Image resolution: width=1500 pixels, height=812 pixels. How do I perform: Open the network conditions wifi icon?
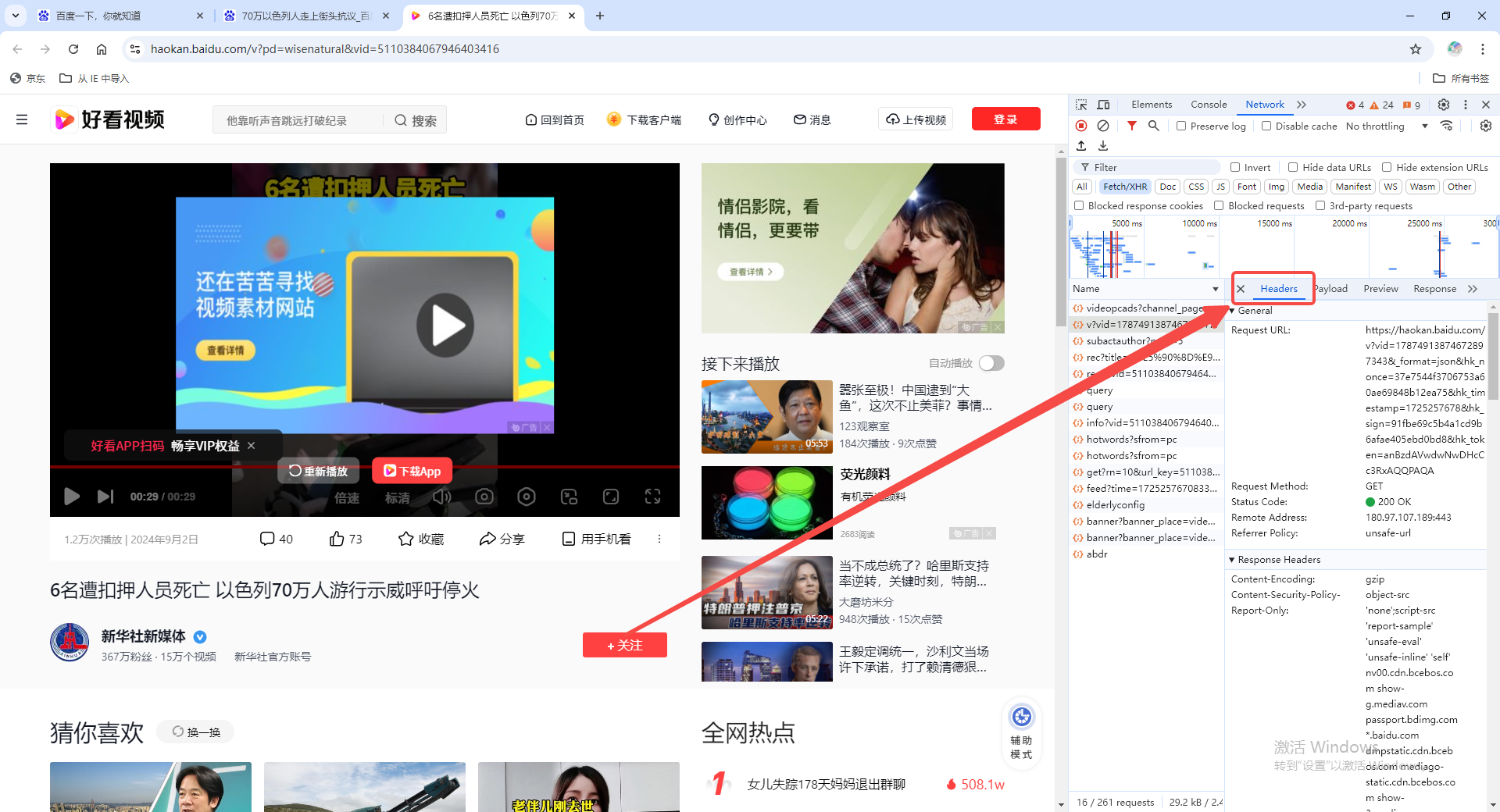coord(1447,126)
